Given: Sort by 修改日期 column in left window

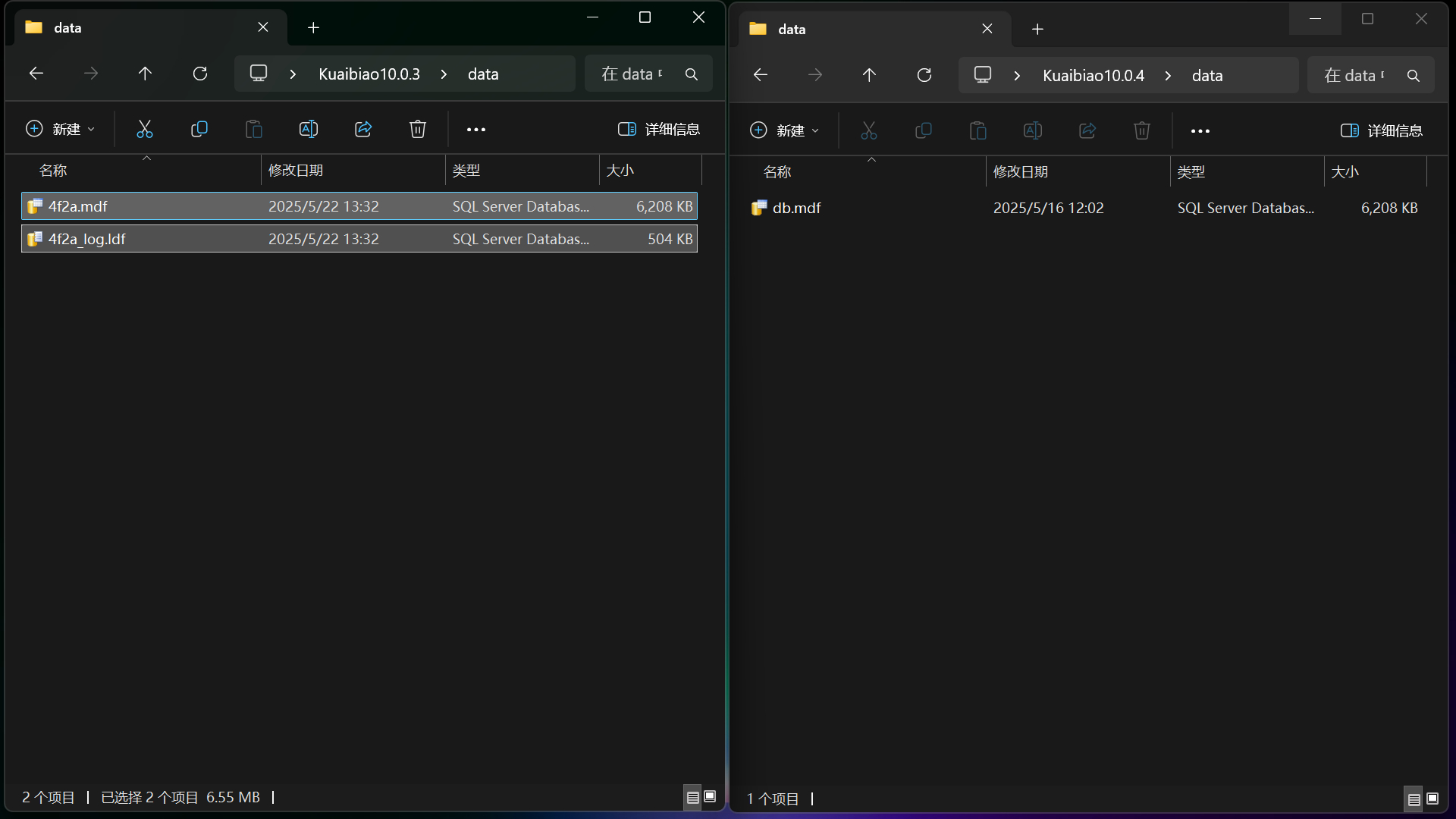Looking at the screenshot, I should coord(353,171).
